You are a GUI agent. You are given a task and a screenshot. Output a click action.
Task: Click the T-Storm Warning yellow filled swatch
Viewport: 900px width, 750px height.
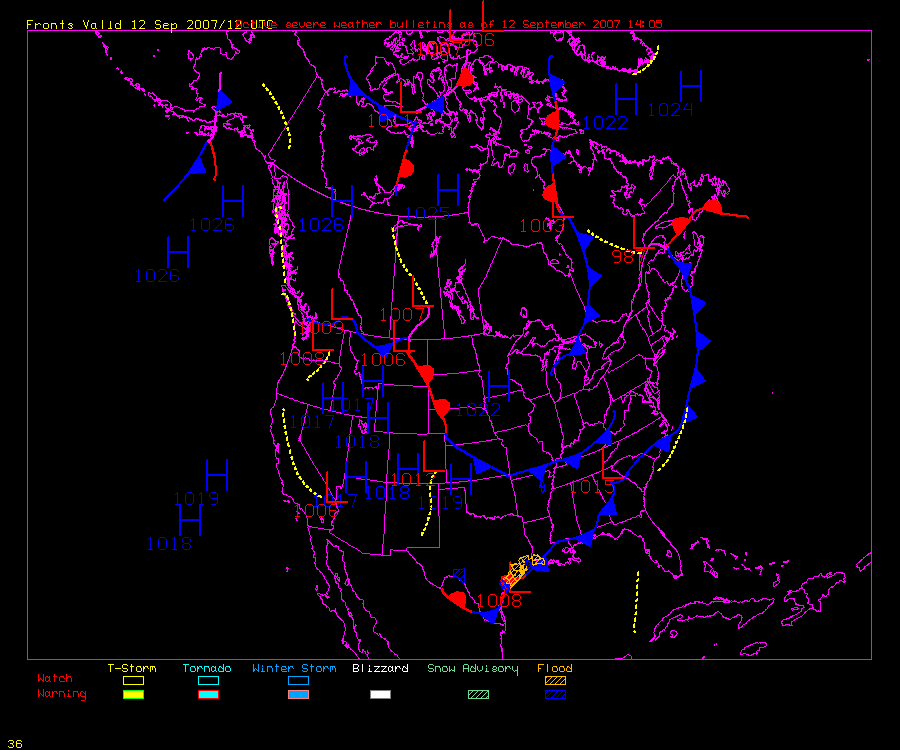coord(133,694)
